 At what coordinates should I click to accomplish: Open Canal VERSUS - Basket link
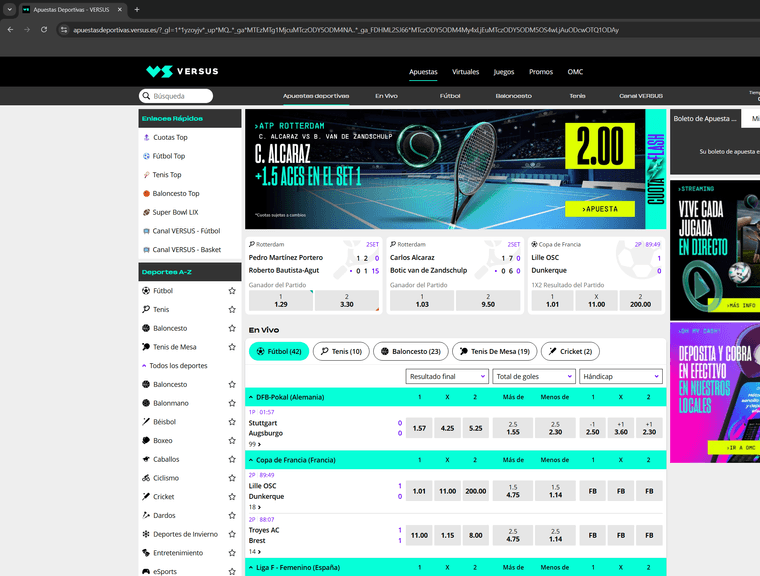[x=187, y=250]
